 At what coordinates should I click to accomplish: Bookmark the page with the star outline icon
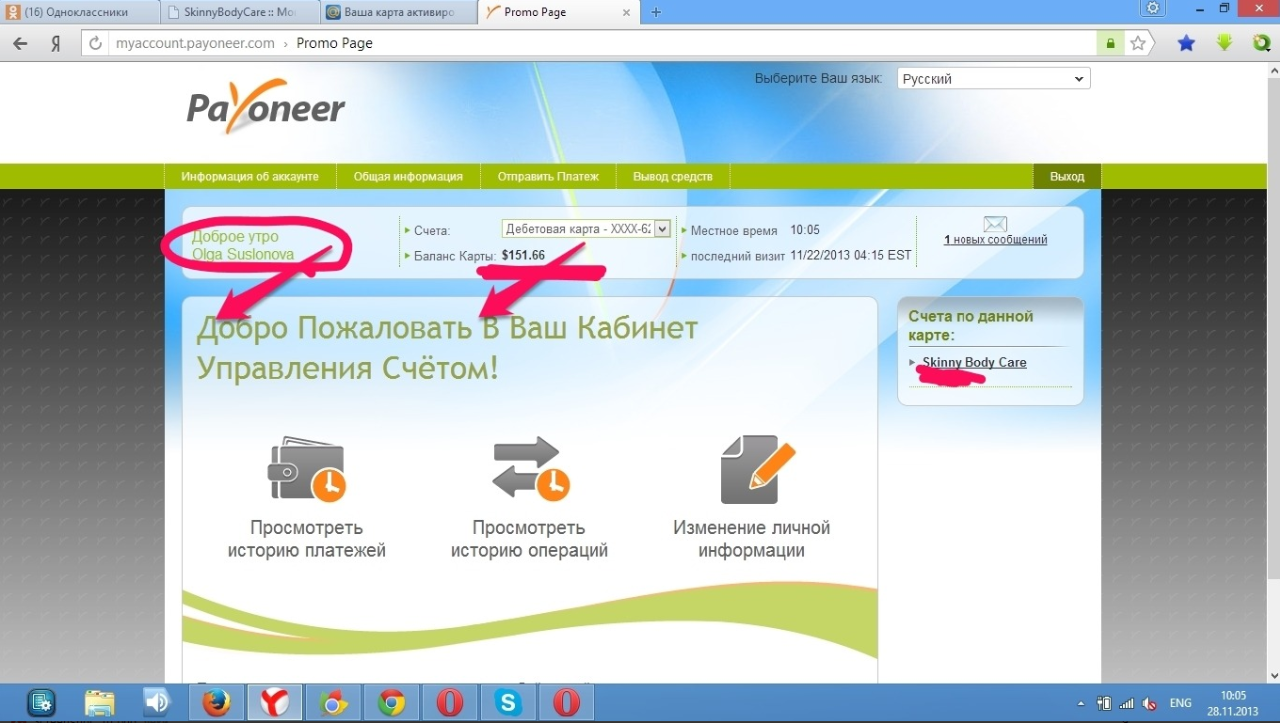click(x=1138, y=44)
